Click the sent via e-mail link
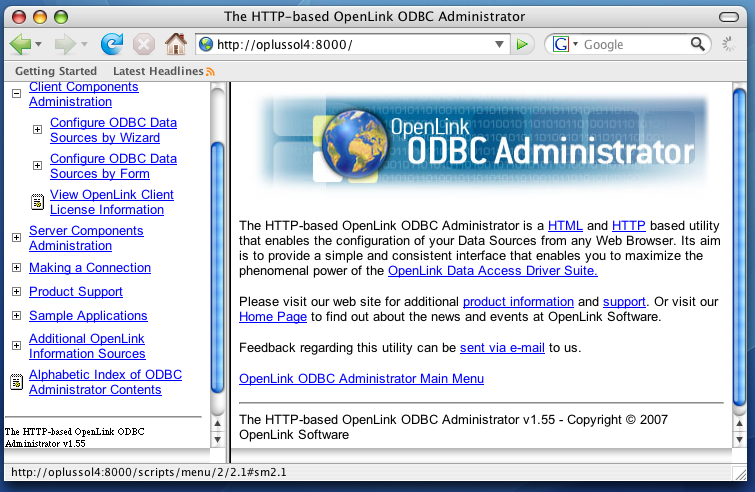This screenshot has height=492, width=755. pos(502,348)
